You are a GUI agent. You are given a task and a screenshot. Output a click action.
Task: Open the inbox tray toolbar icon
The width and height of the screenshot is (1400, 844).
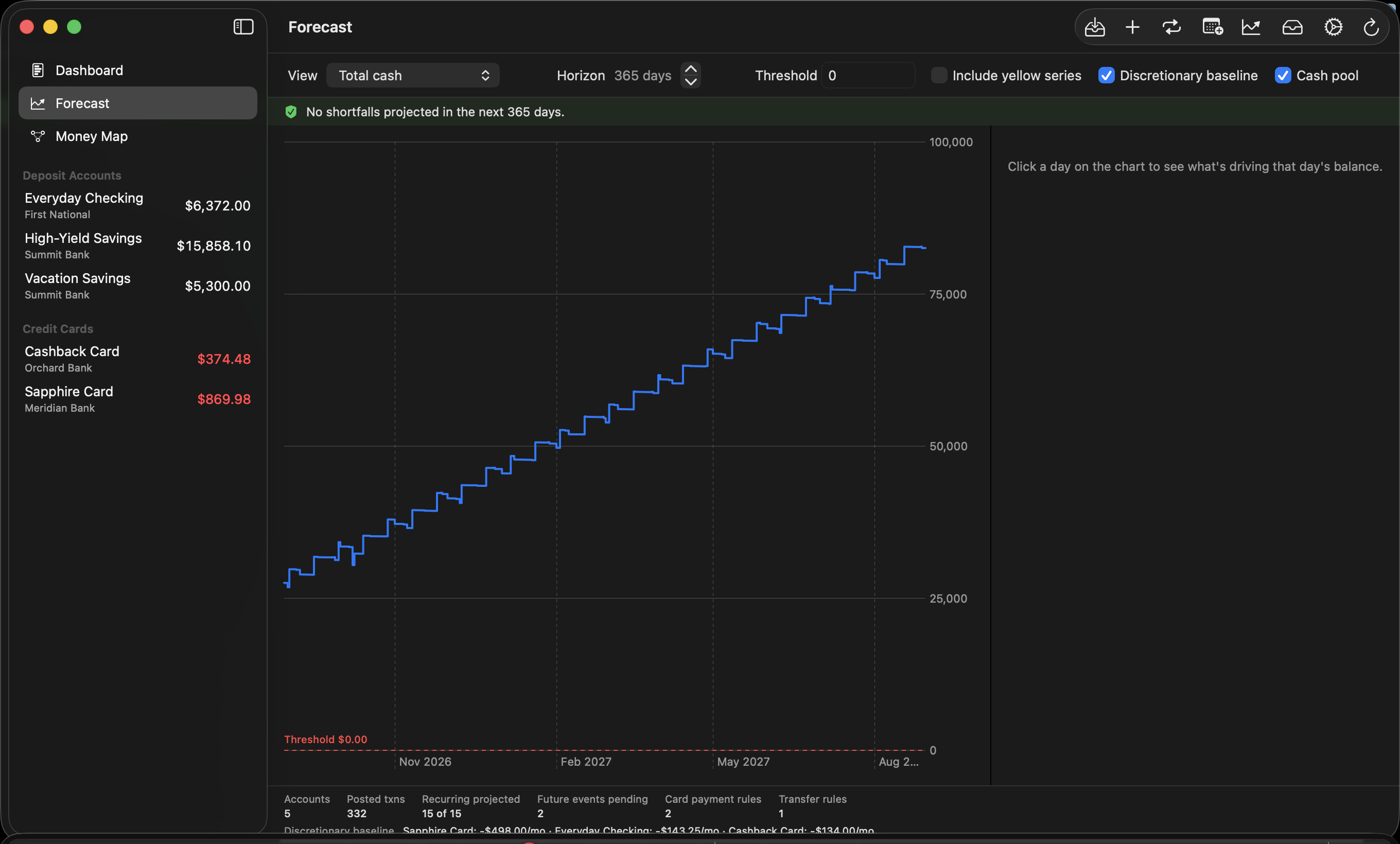[x=1292, y=27]
